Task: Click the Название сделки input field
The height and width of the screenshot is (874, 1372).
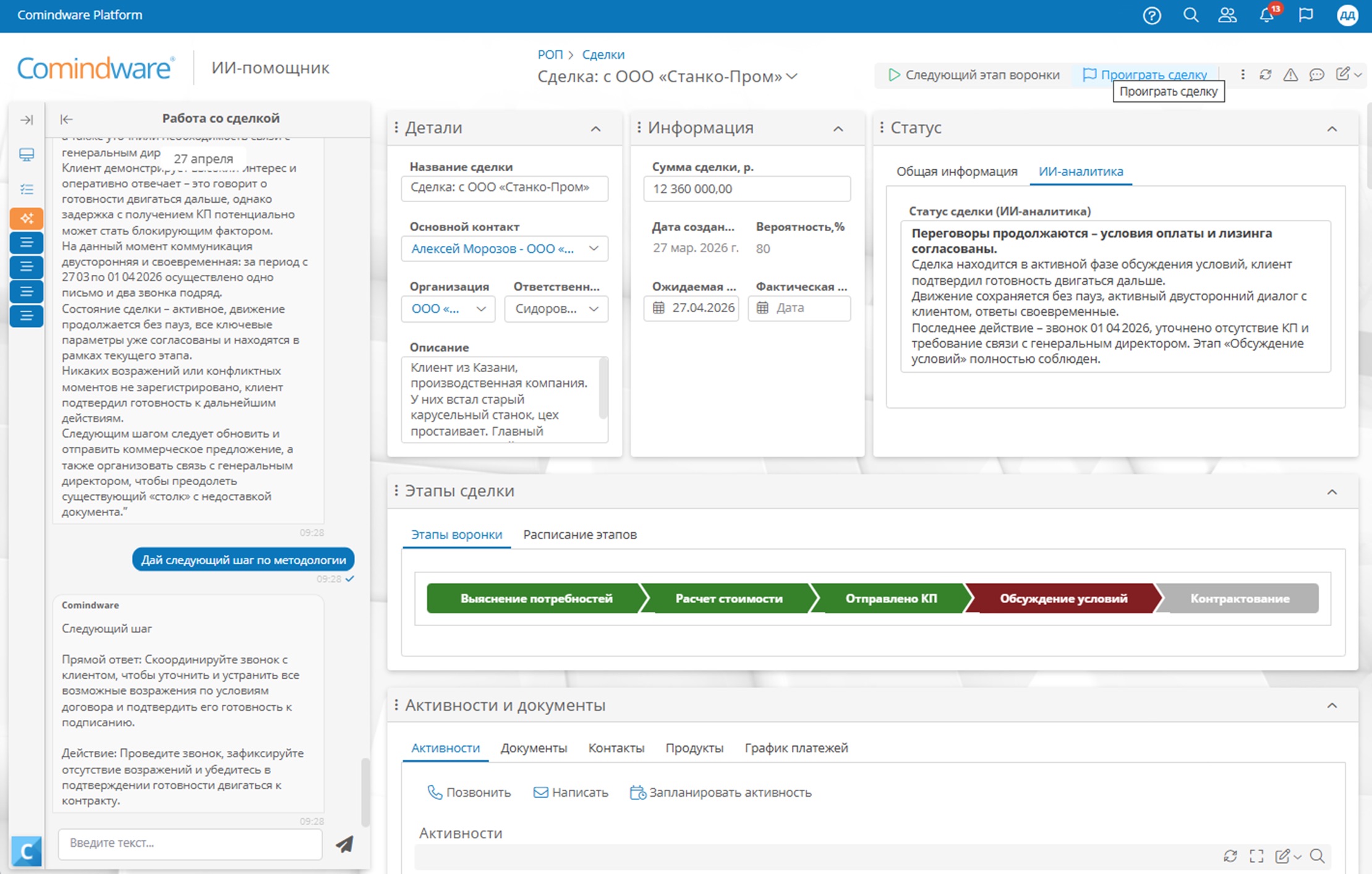Action: pyautogui.click(x=505, y=188)
